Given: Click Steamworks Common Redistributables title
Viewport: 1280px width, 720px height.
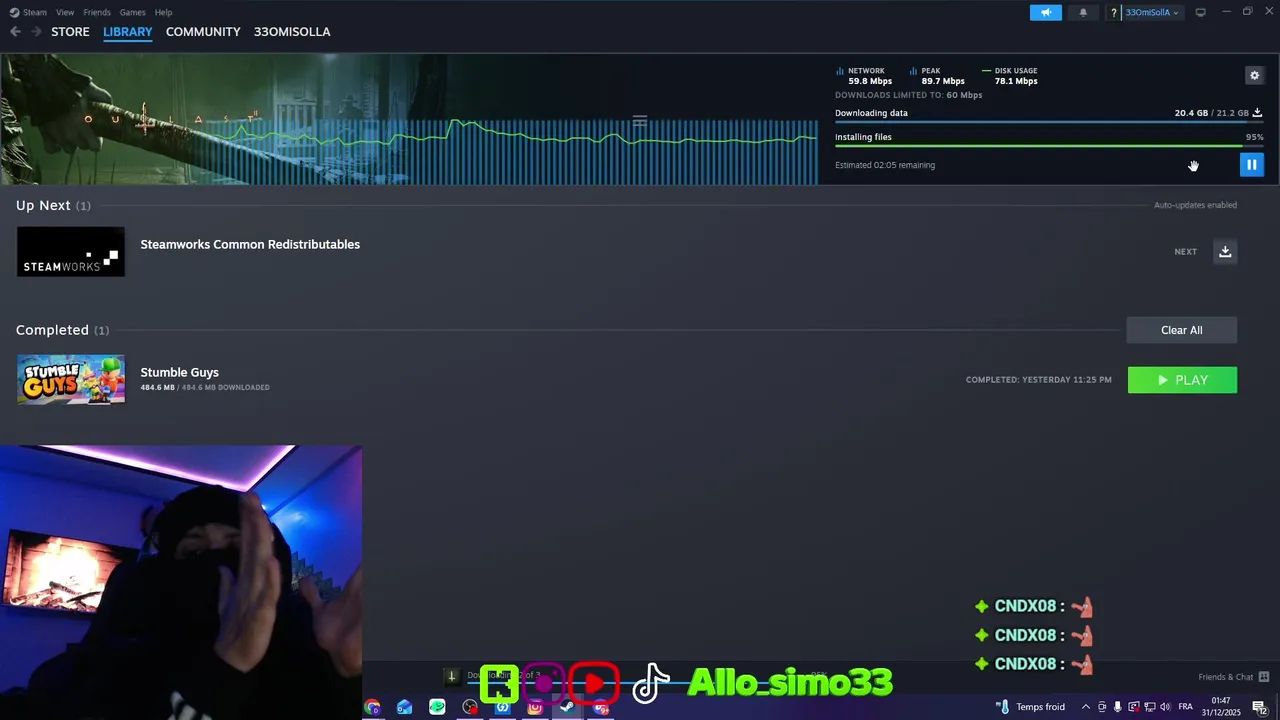Looking at the screenshot, I should point(250,244).
